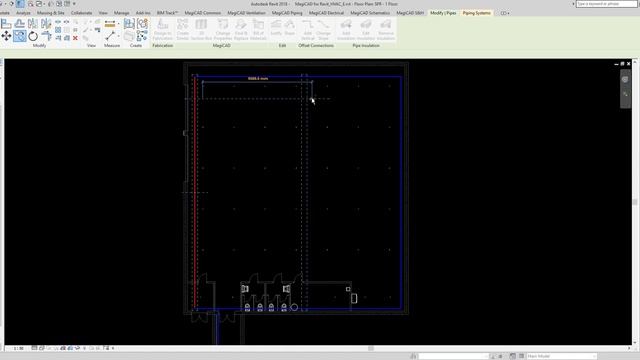This screenshot has height=360, width=640.
Task: Click Find & Replace in MagiCAD panel
Action: point(241,29)
